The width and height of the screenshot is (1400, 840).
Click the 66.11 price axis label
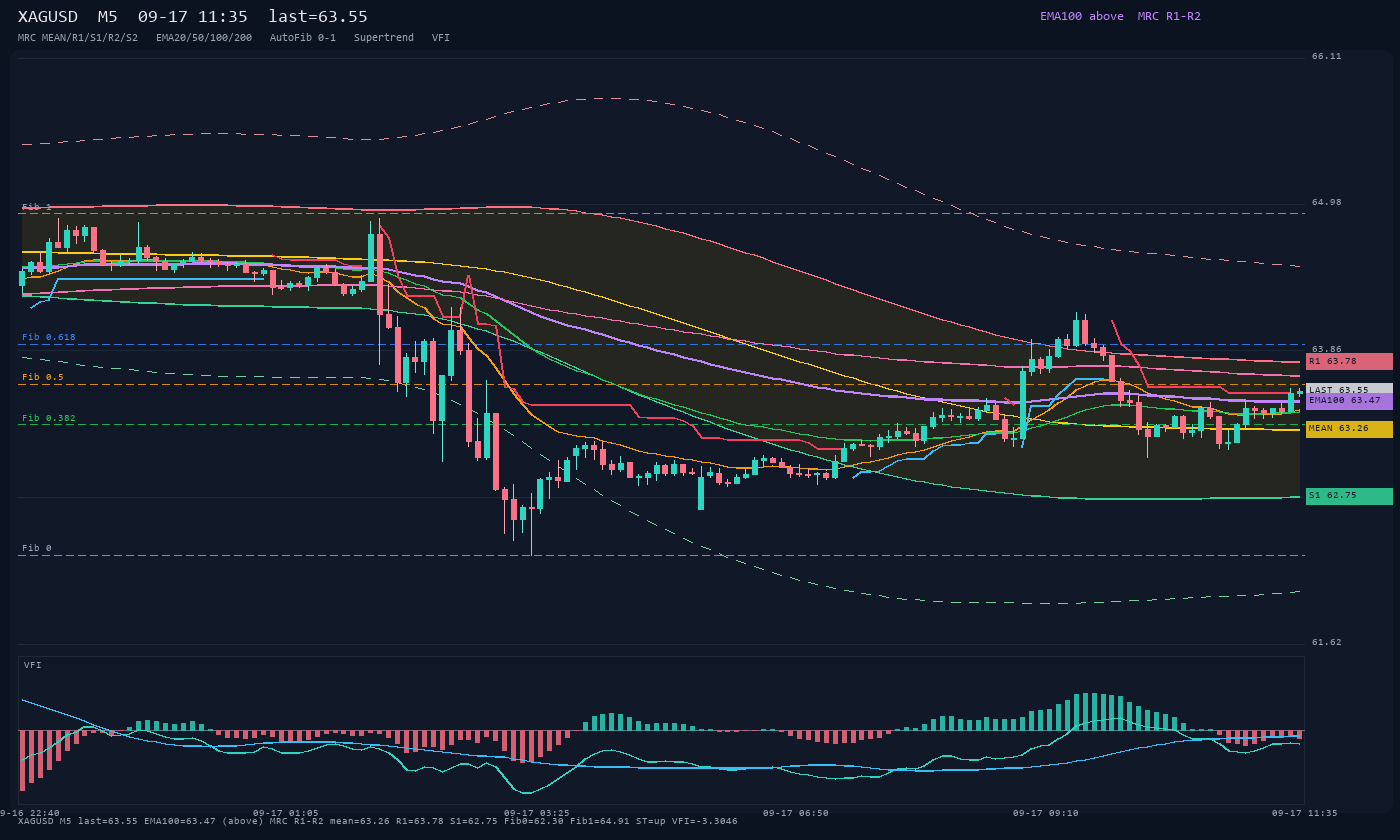pyautogui.click(x=1327, y=57)
